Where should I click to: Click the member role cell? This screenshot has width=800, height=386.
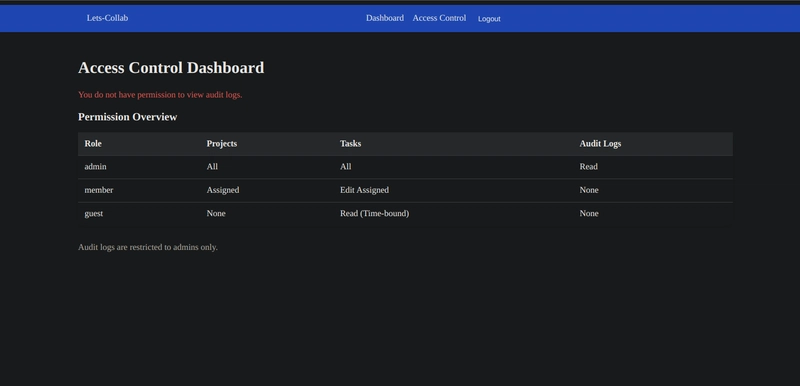click(x=98, y=190)
